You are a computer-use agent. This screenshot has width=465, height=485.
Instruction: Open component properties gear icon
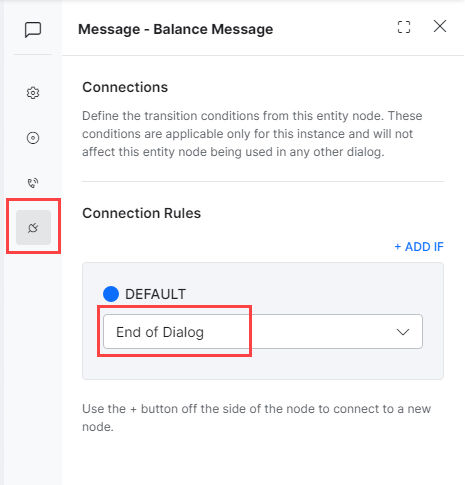[x=33, y=93]
